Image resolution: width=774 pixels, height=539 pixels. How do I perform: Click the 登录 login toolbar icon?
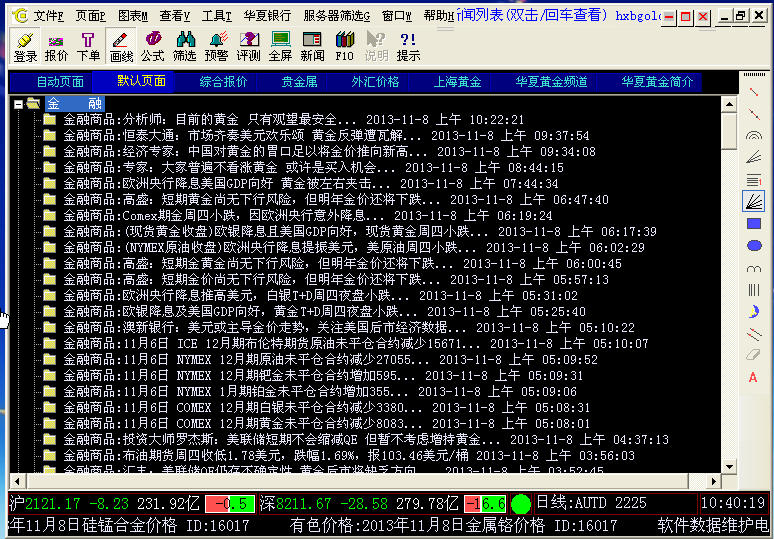point(25,46)
